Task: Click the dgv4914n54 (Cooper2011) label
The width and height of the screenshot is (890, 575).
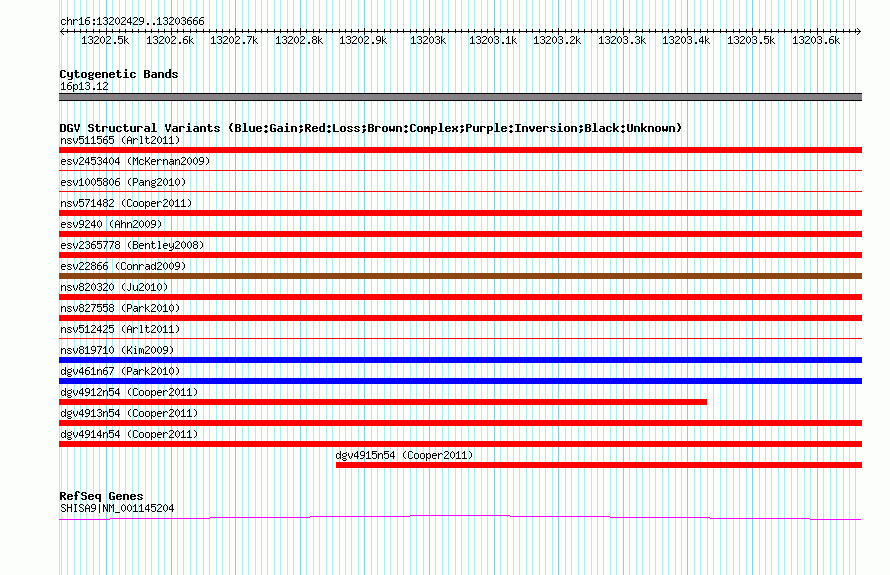Action: (129, 434)
